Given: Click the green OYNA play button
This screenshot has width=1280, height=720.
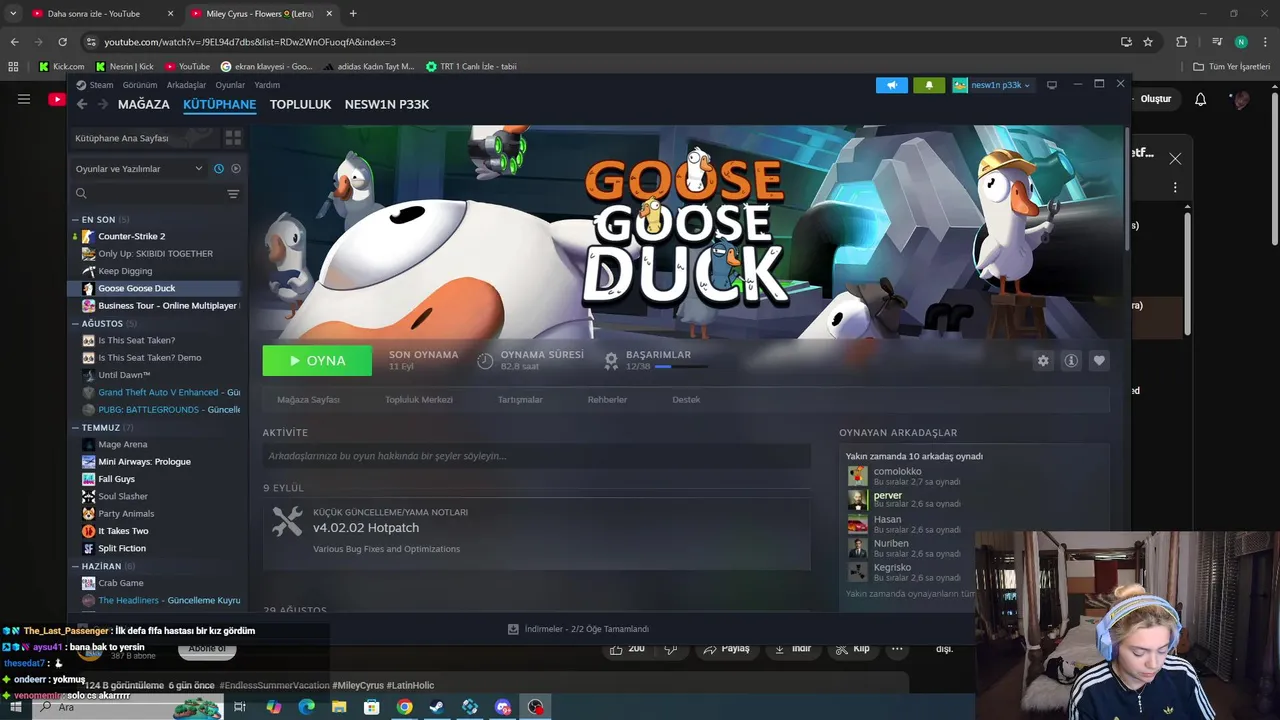Looking at the screenshot, I should point(317,361).
